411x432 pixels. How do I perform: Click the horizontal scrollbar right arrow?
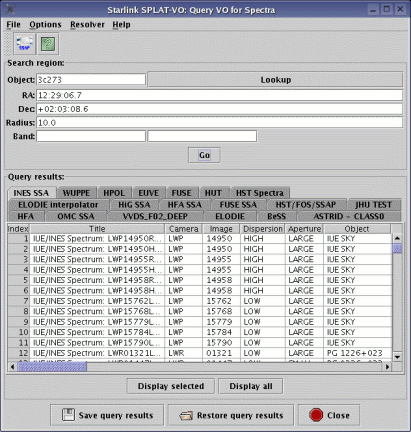(387, 367)
